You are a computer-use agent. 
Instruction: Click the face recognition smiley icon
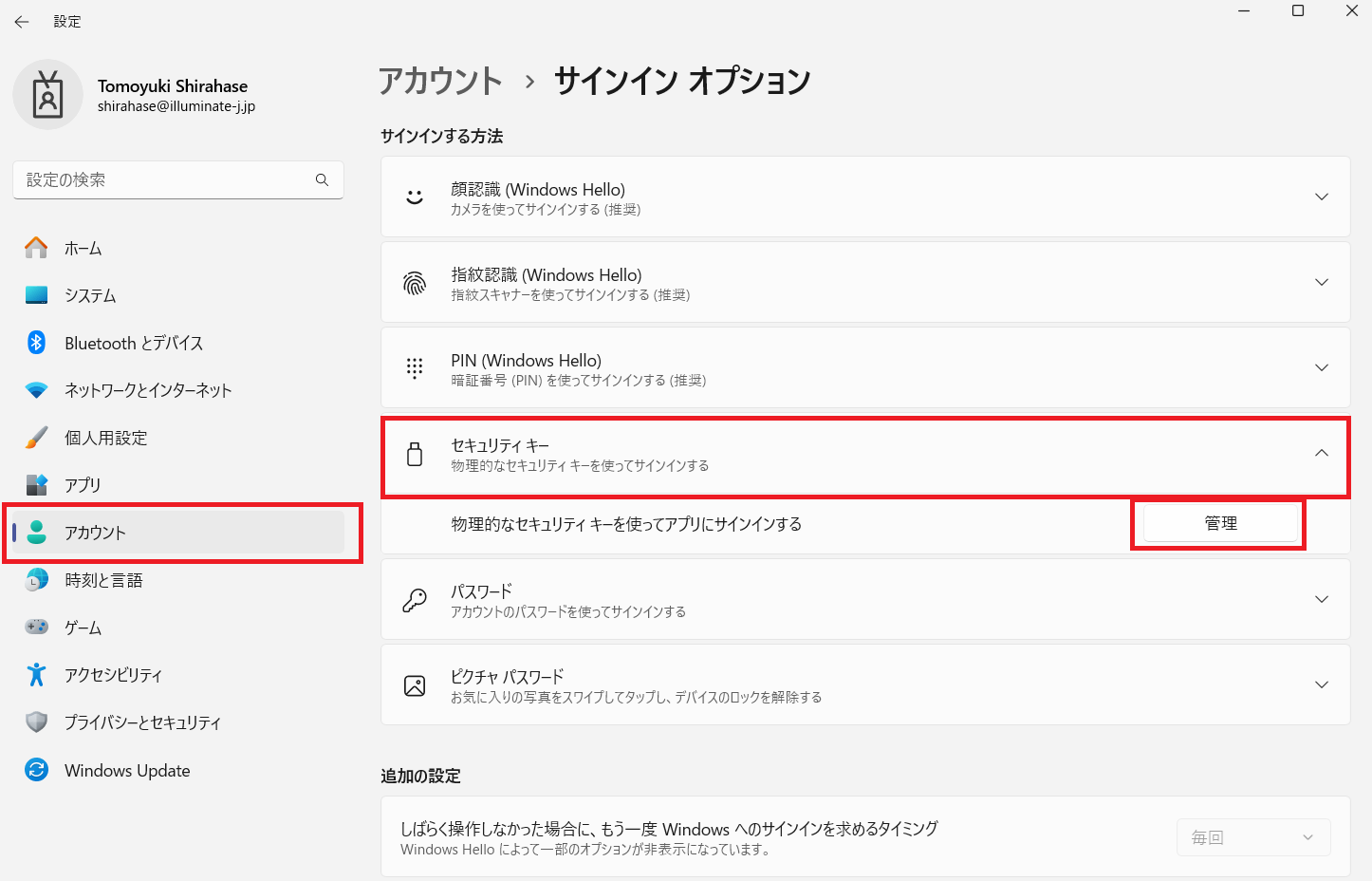[415, 197]
